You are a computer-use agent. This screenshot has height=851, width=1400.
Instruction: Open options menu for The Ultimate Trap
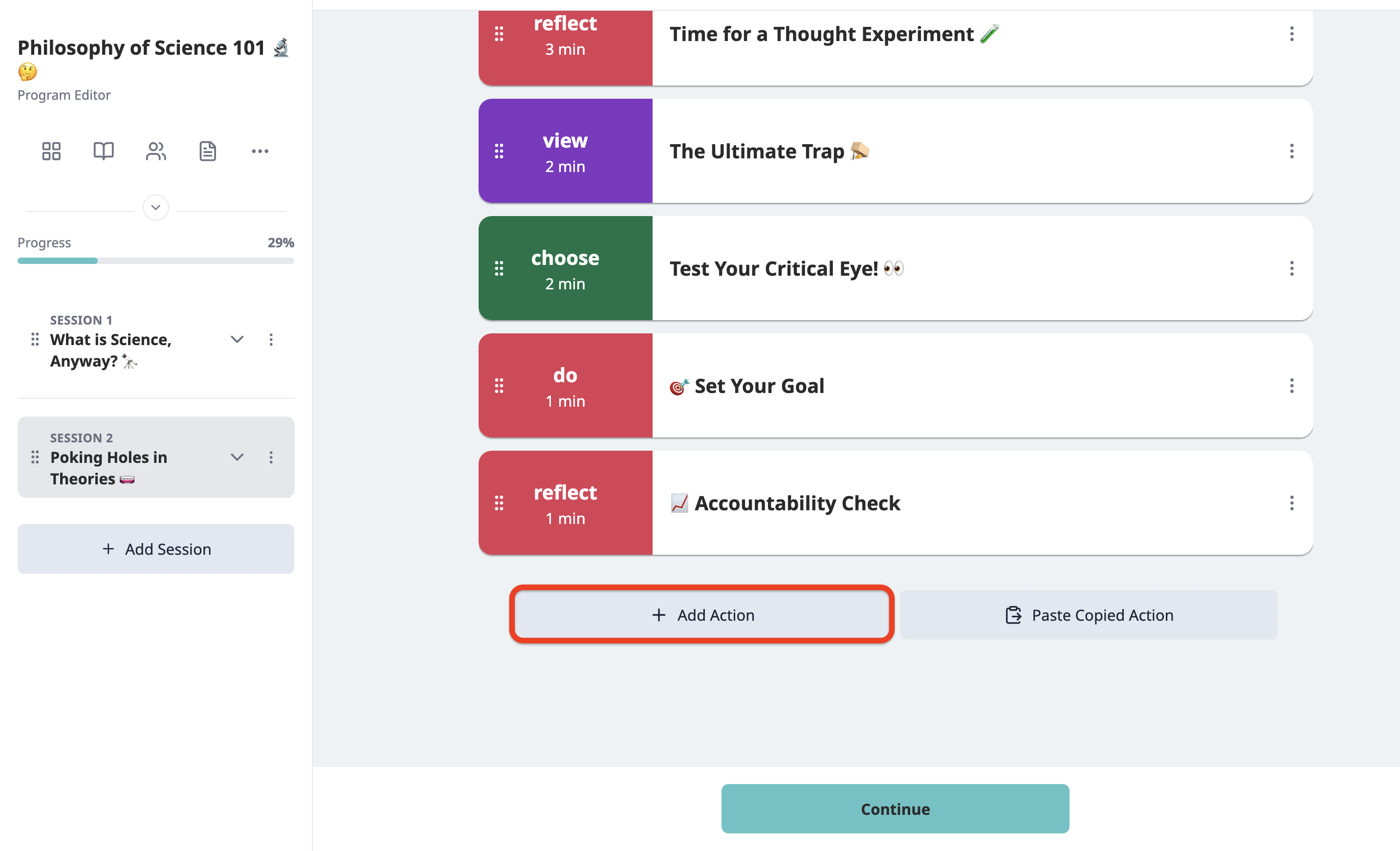[1291, 151]
